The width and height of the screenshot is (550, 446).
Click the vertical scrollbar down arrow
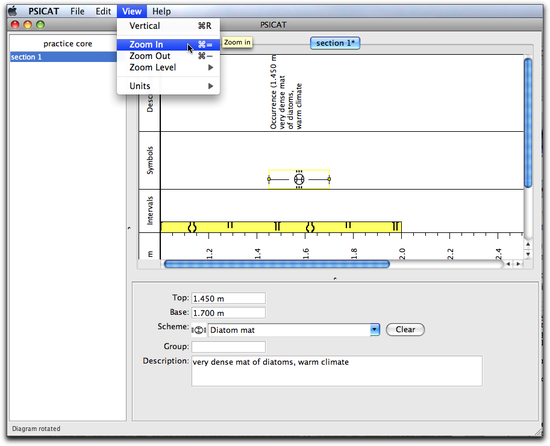(x=528, y=254)
